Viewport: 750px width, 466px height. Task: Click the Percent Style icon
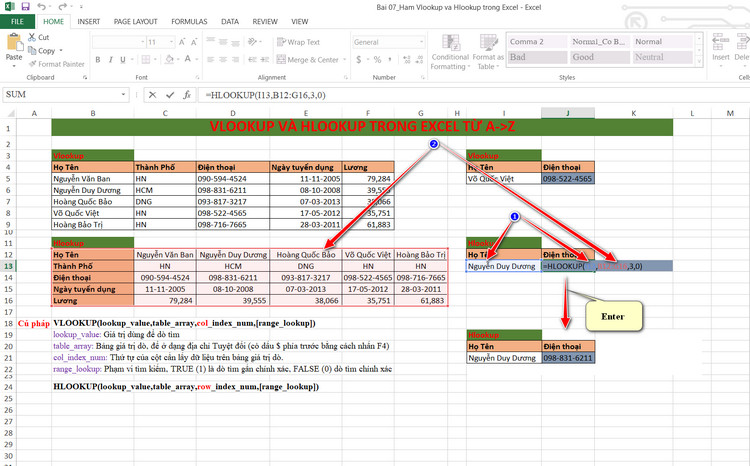tap(377, 59)
